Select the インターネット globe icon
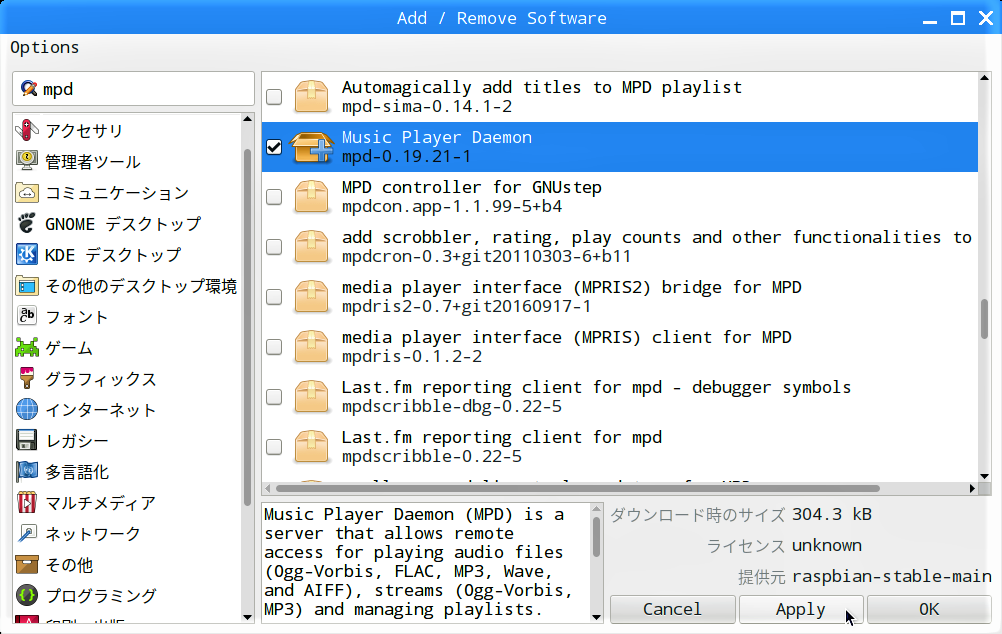The width and height of the screenshot is (1002, 634). tap(27, 410)
